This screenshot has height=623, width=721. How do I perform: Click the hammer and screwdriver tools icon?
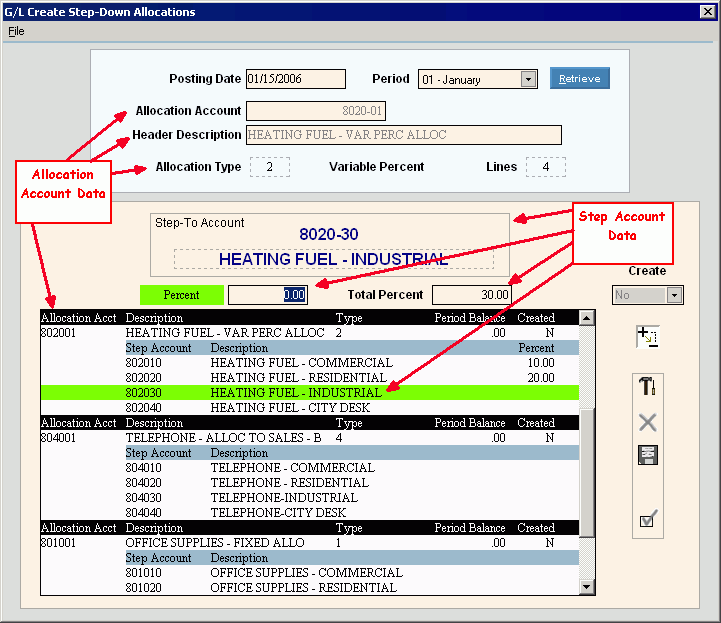[x=647, y=386]
